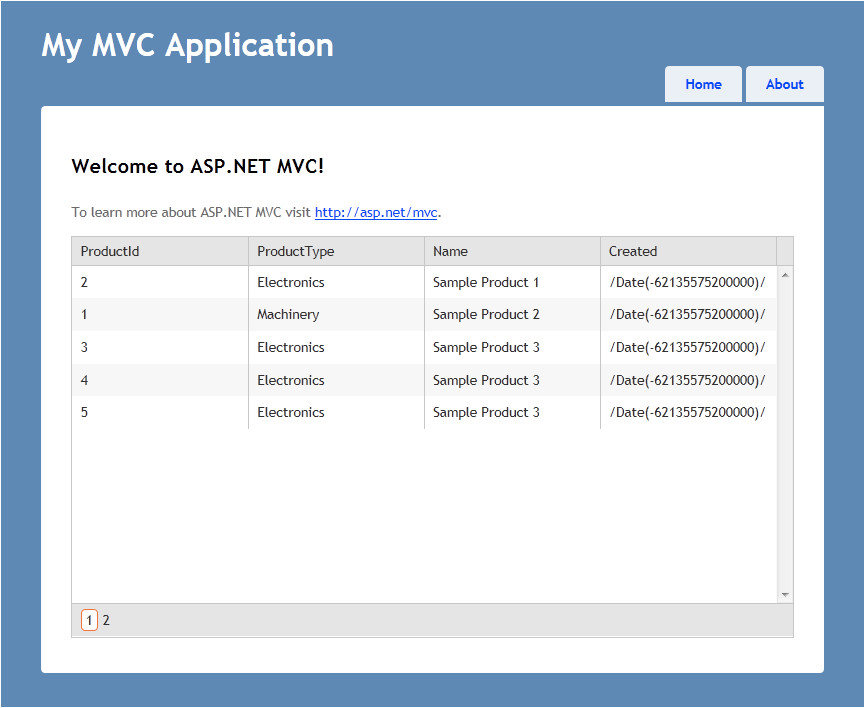Image resolution: width=865 pixels, height=708 pixels.
Task: Go to page 1 of the grid
Action: pos(89,620)
